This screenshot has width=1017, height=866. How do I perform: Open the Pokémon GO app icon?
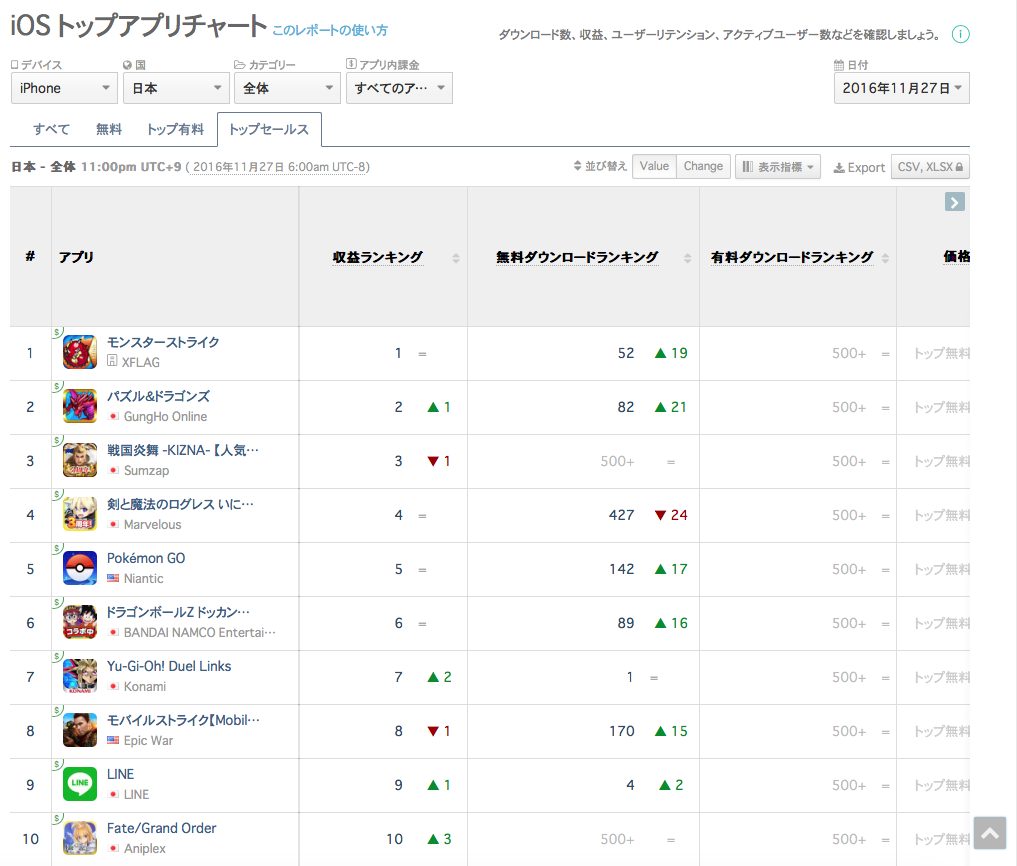80,568
